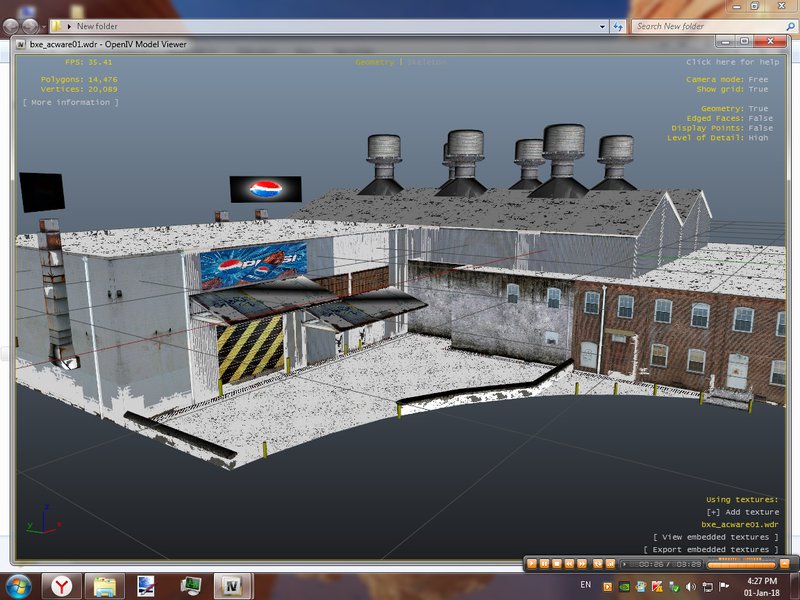Select the bxe_acware01.wdr texture entry
Image resolution: width=800 pixels, height=600 pixels.
[x=740, y=524]
